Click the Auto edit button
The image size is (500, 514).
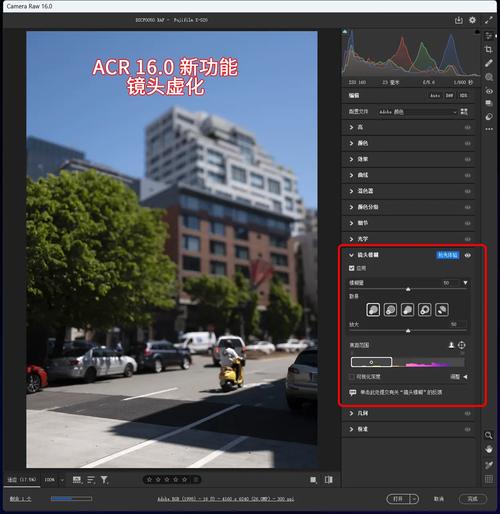[435, 96]
